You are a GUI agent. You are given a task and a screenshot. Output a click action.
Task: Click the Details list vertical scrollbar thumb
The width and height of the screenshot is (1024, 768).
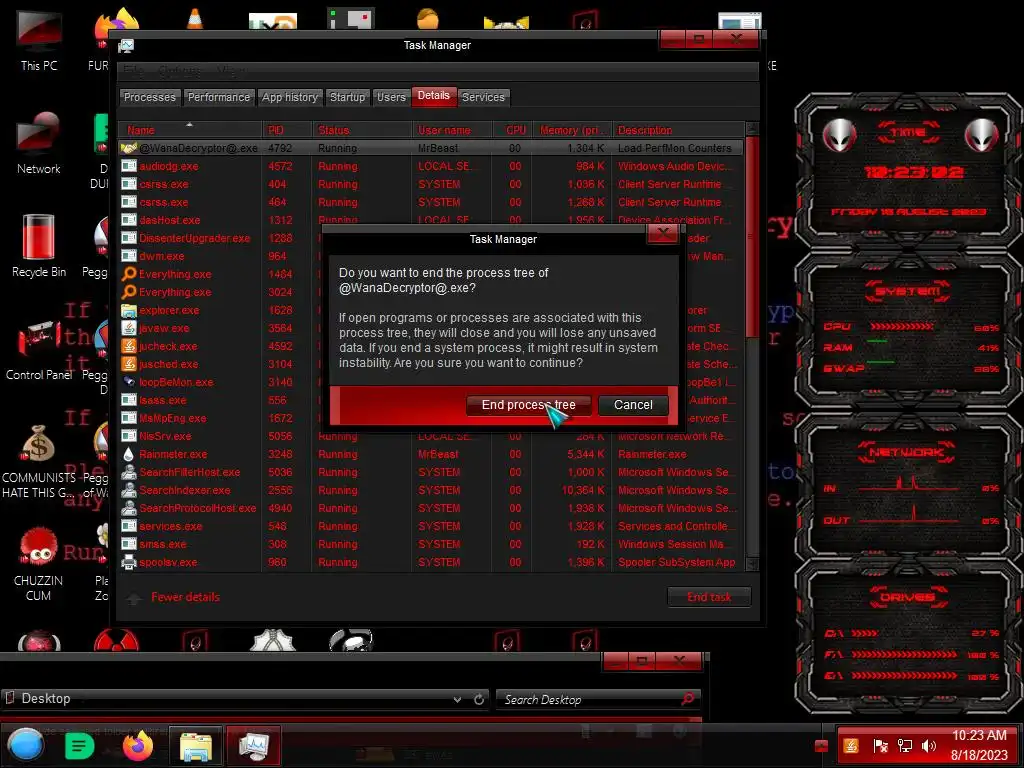(752, 235)
